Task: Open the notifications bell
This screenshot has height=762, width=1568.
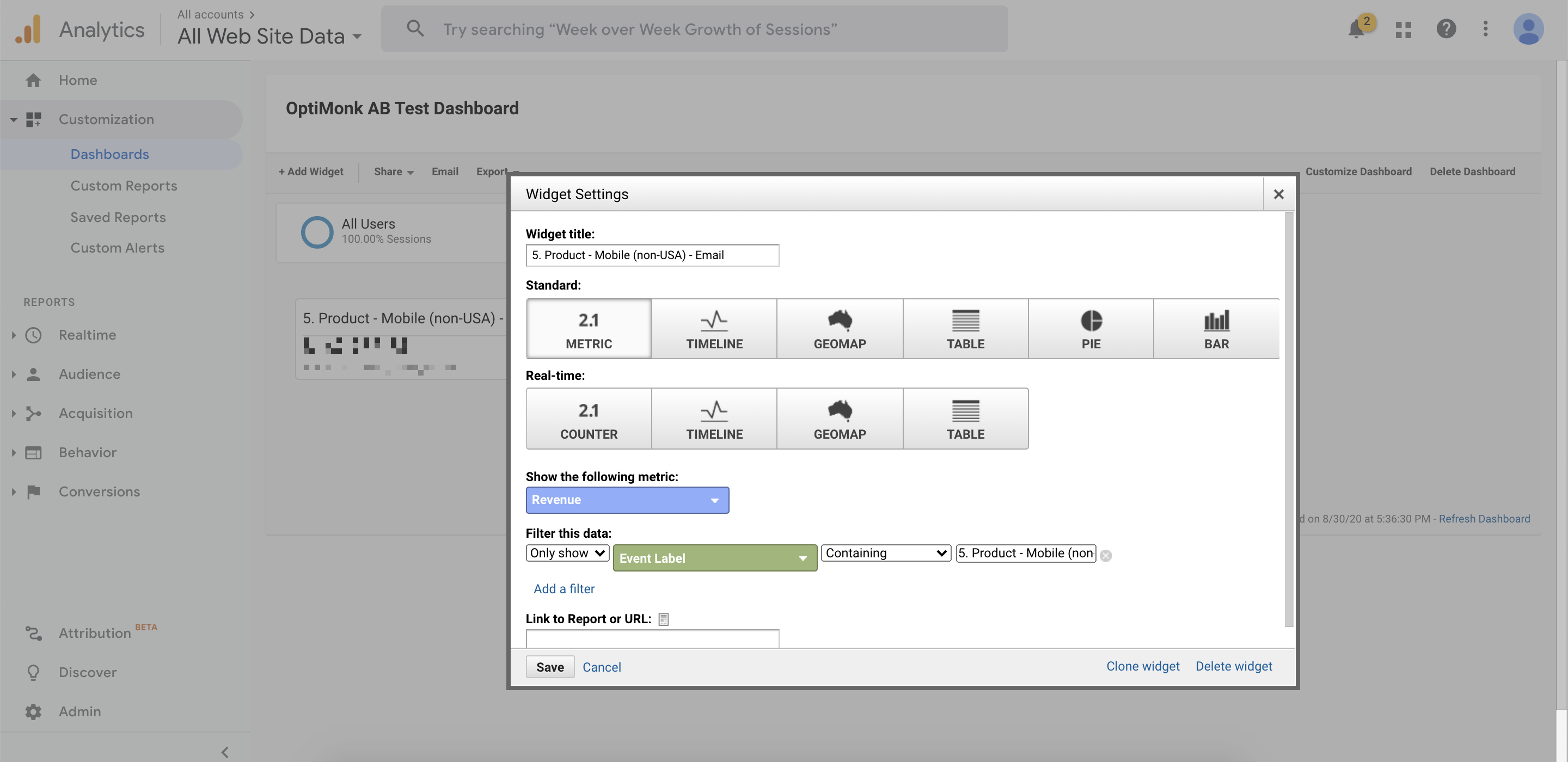Action: coord(1357,29)
